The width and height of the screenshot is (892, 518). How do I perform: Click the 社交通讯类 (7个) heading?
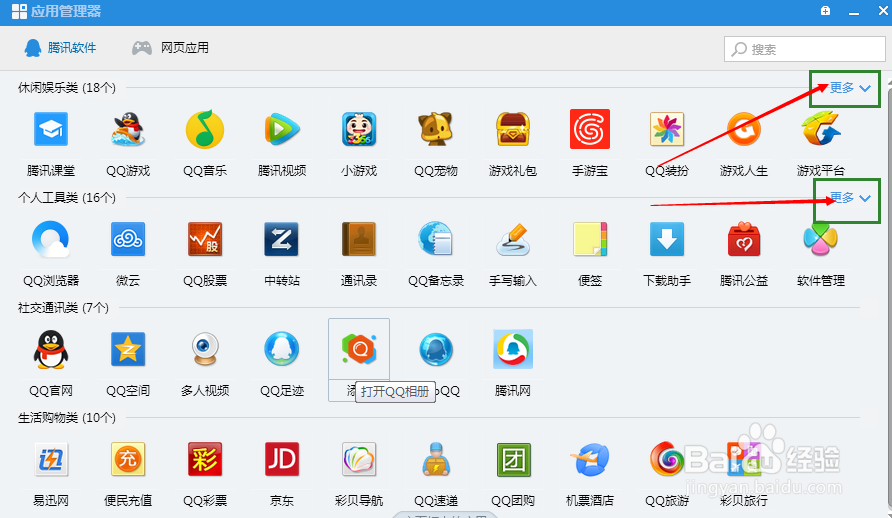(63, 308)
